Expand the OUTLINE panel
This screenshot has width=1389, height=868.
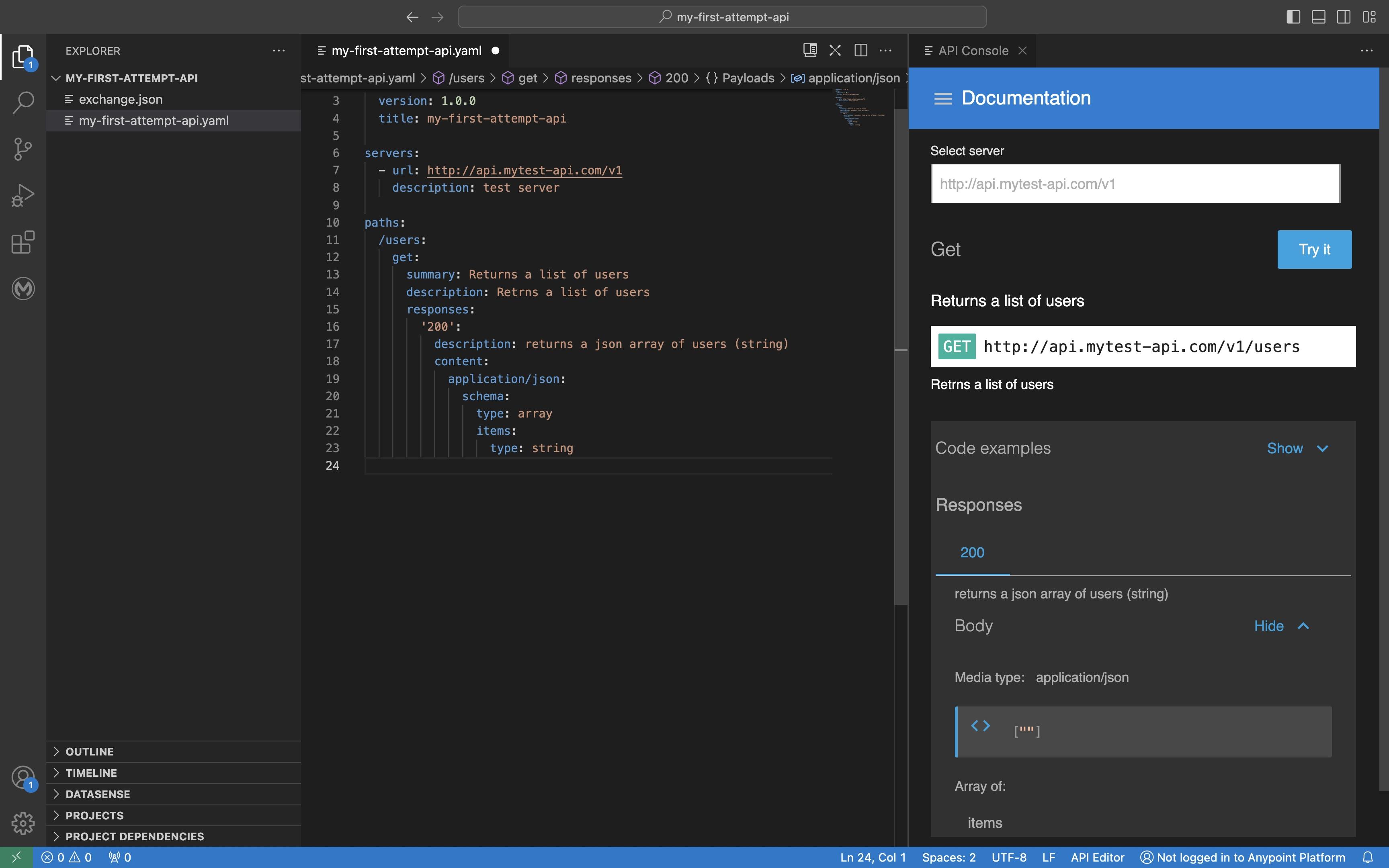coord(90,751)
